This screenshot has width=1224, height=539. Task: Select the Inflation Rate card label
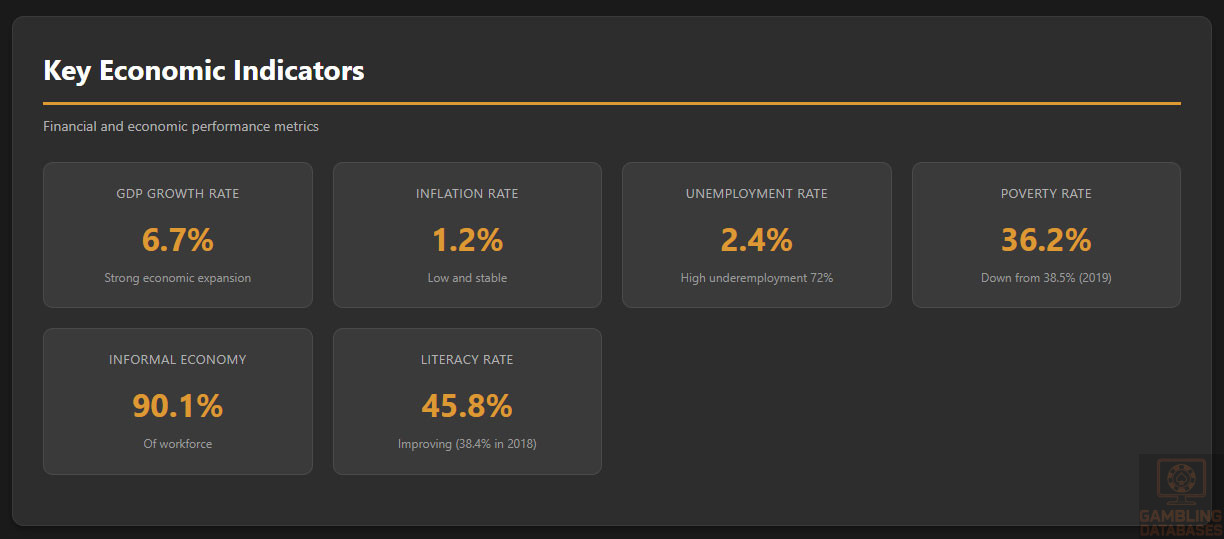coord(467,193)
